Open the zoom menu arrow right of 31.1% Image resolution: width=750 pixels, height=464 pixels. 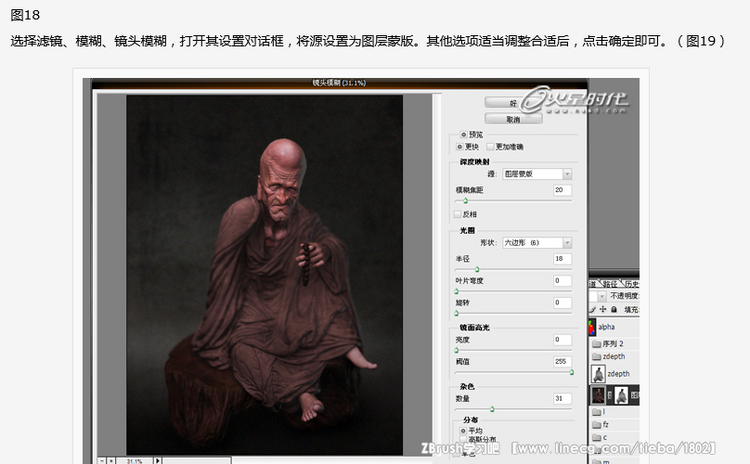point(158,461)
